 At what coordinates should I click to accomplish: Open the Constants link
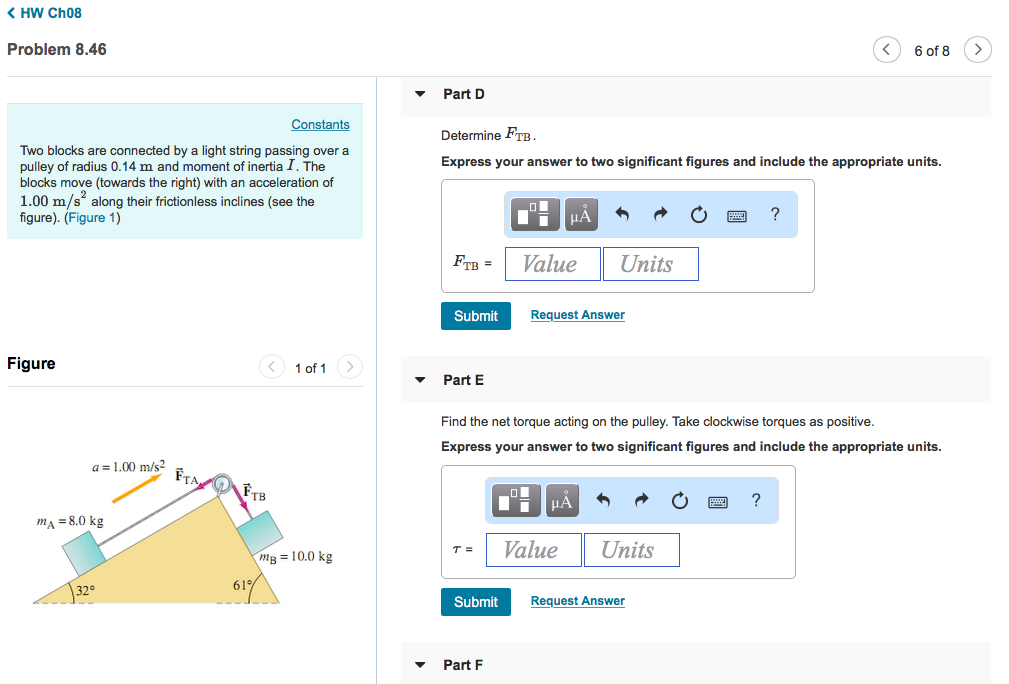point(320,124)
